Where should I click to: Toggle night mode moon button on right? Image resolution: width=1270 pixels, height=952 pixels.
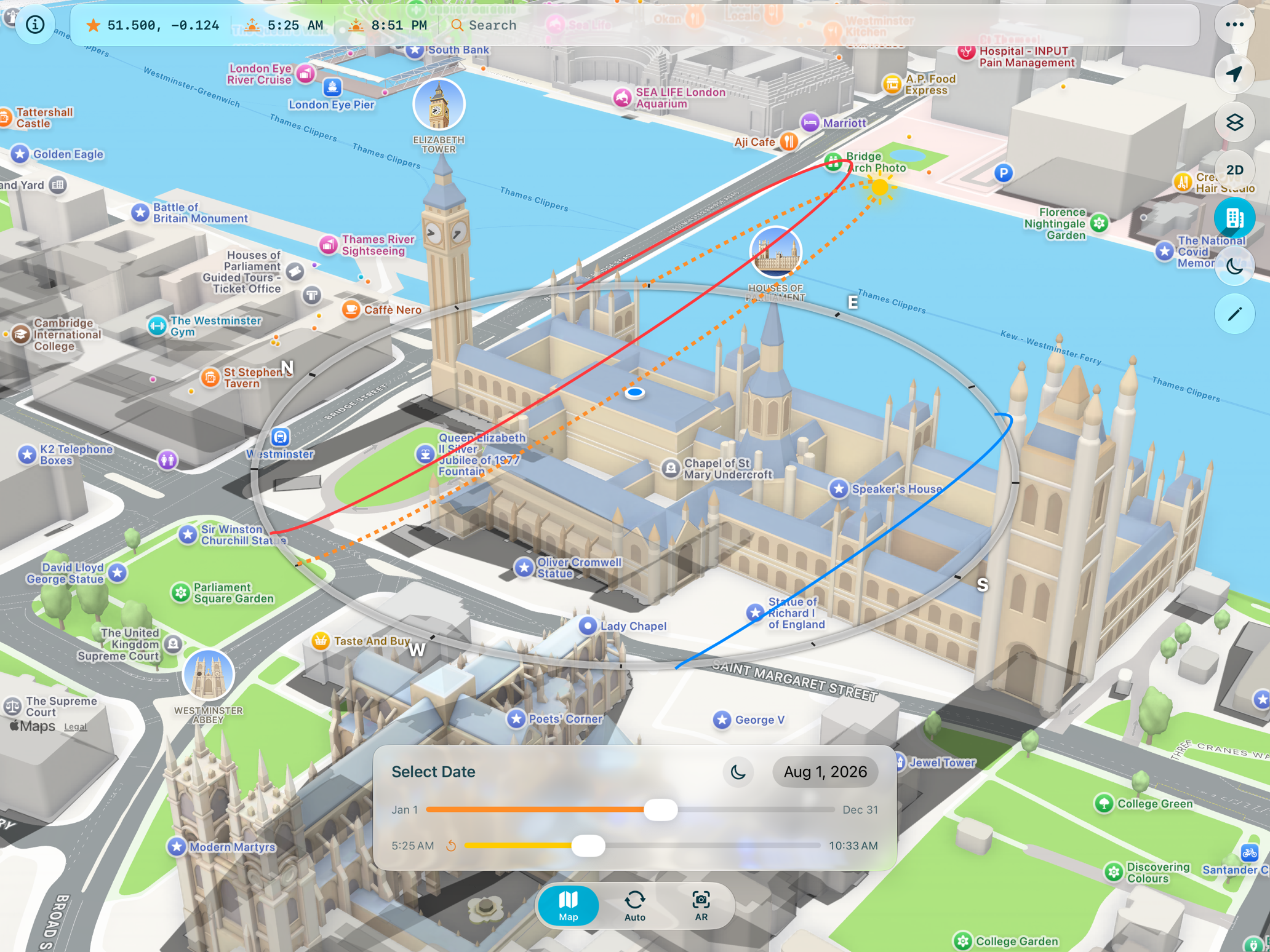pos(1234,266)
